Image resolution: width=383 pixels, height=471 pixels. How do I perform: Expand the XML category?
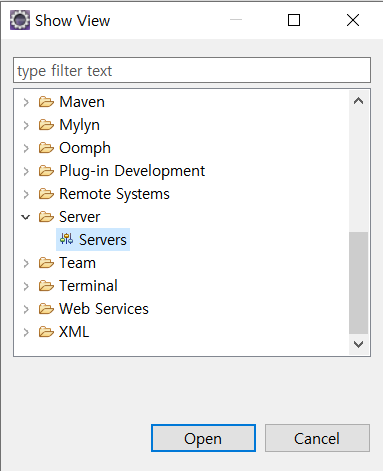click(26, 332)
